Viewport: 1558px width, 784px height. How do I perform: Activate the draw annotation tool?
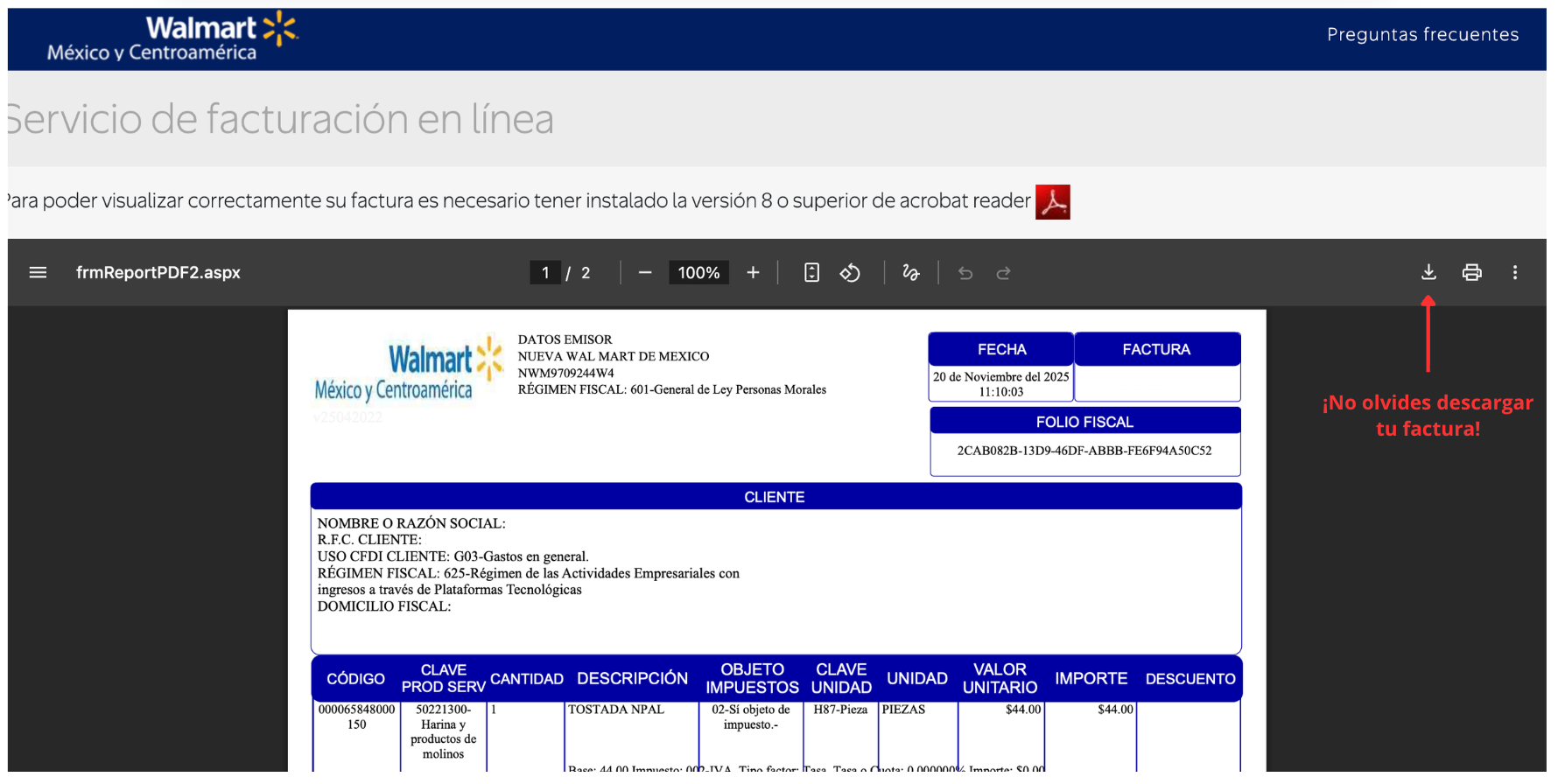coord(911,273)
